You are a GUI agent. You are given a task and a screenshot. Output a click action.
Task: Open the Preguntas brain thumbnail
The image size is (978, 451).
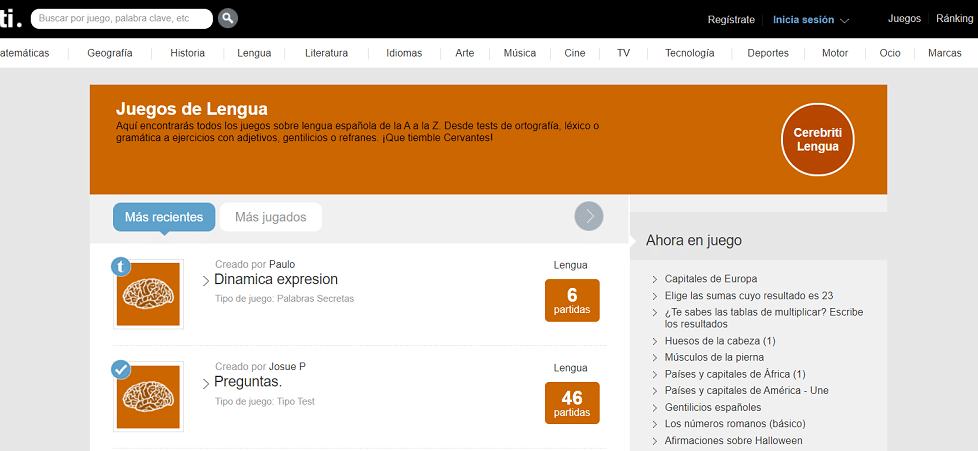tap(148, 397)
